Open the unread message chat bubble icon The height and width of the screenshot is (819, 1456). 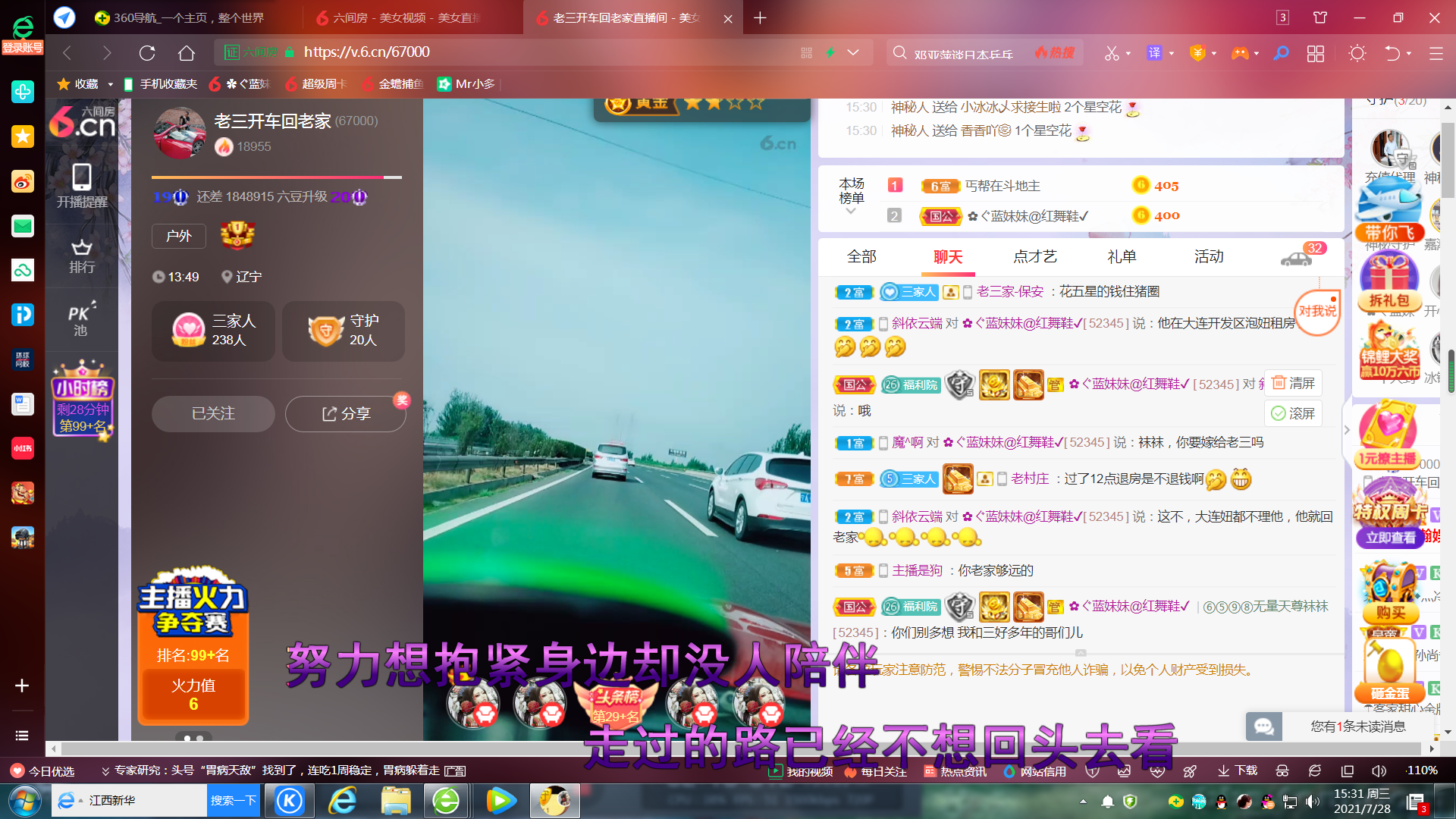[x=1264, y=726]
